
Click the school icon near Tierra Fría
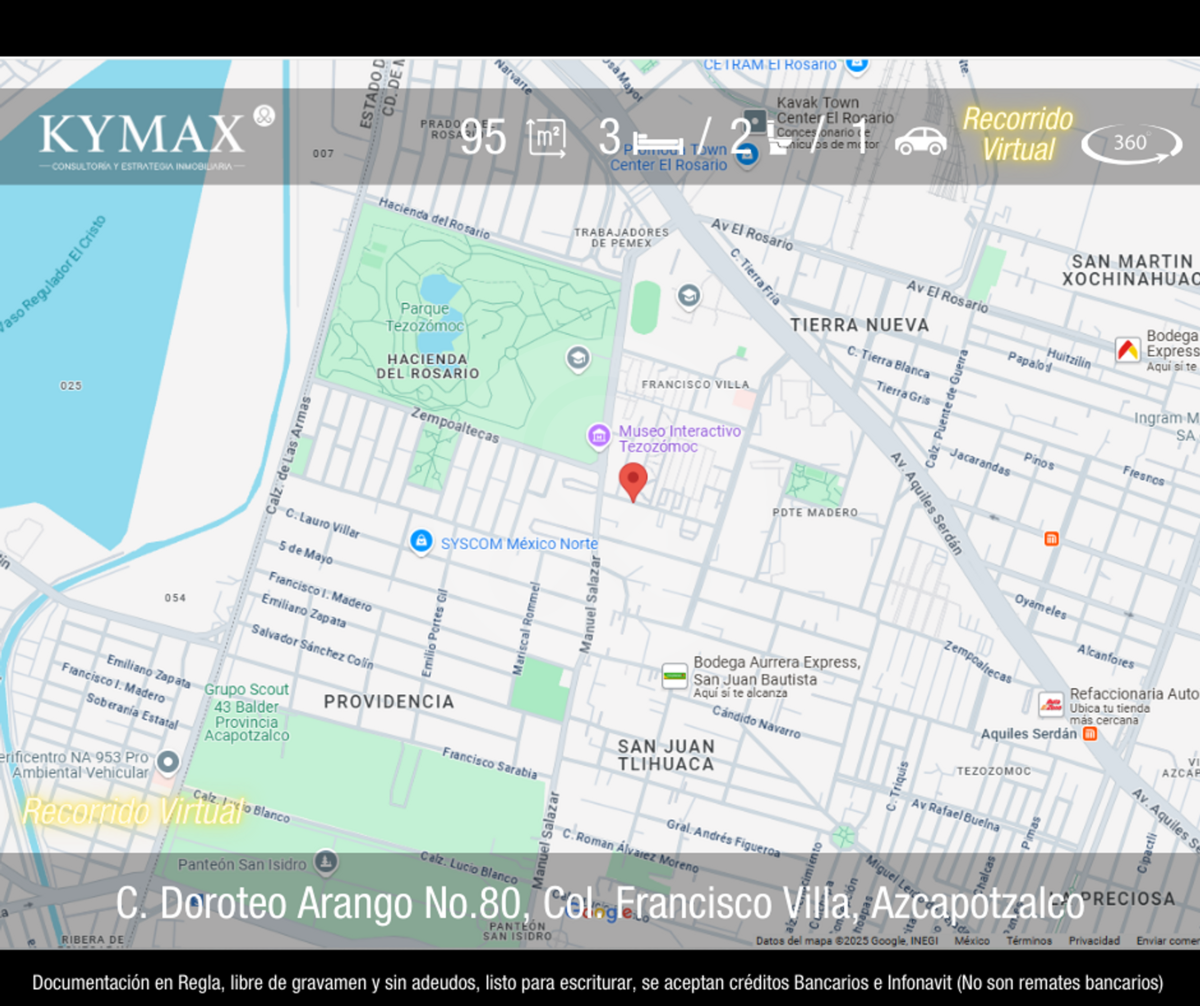[688, 295]
